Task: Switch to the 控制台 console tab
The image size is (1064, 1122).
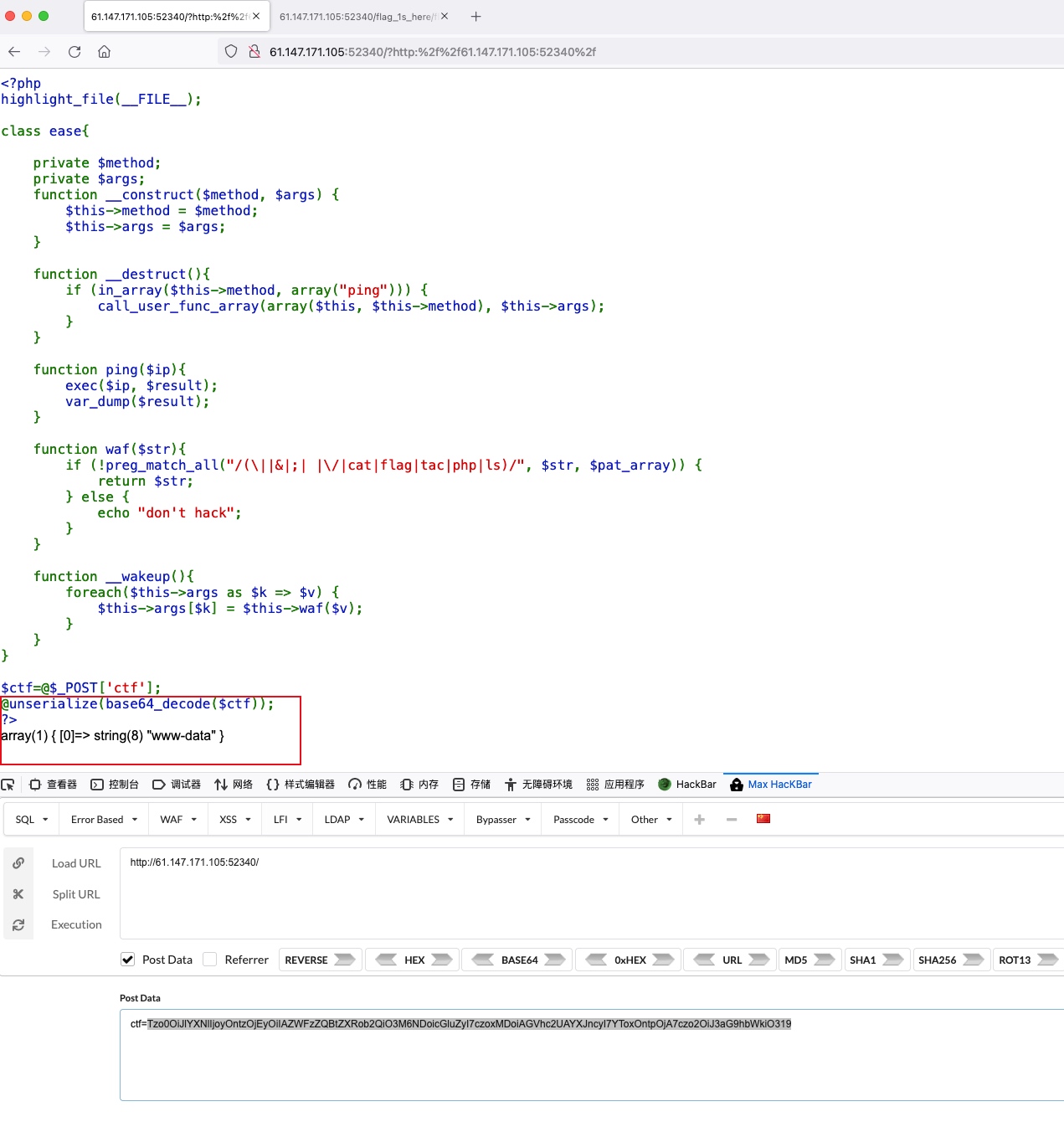Action: [x=115, y=785]
